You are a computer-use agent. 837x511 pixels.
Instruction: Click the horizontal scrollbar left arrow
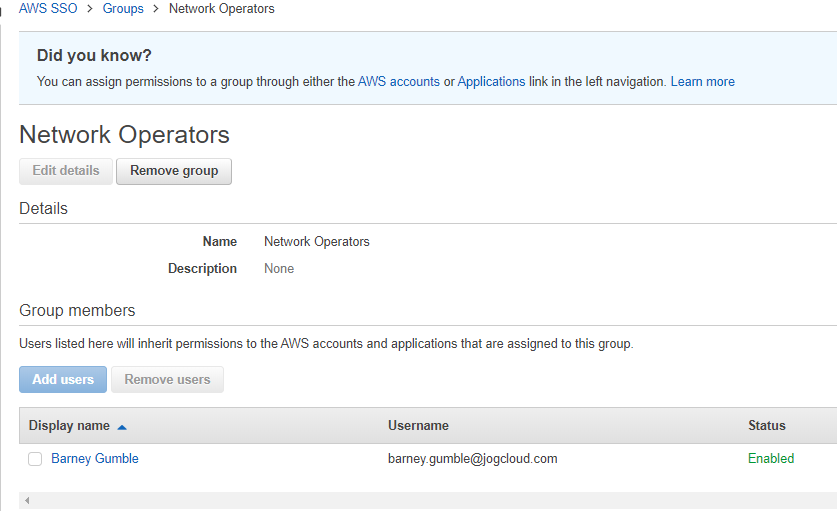point(26,500)
